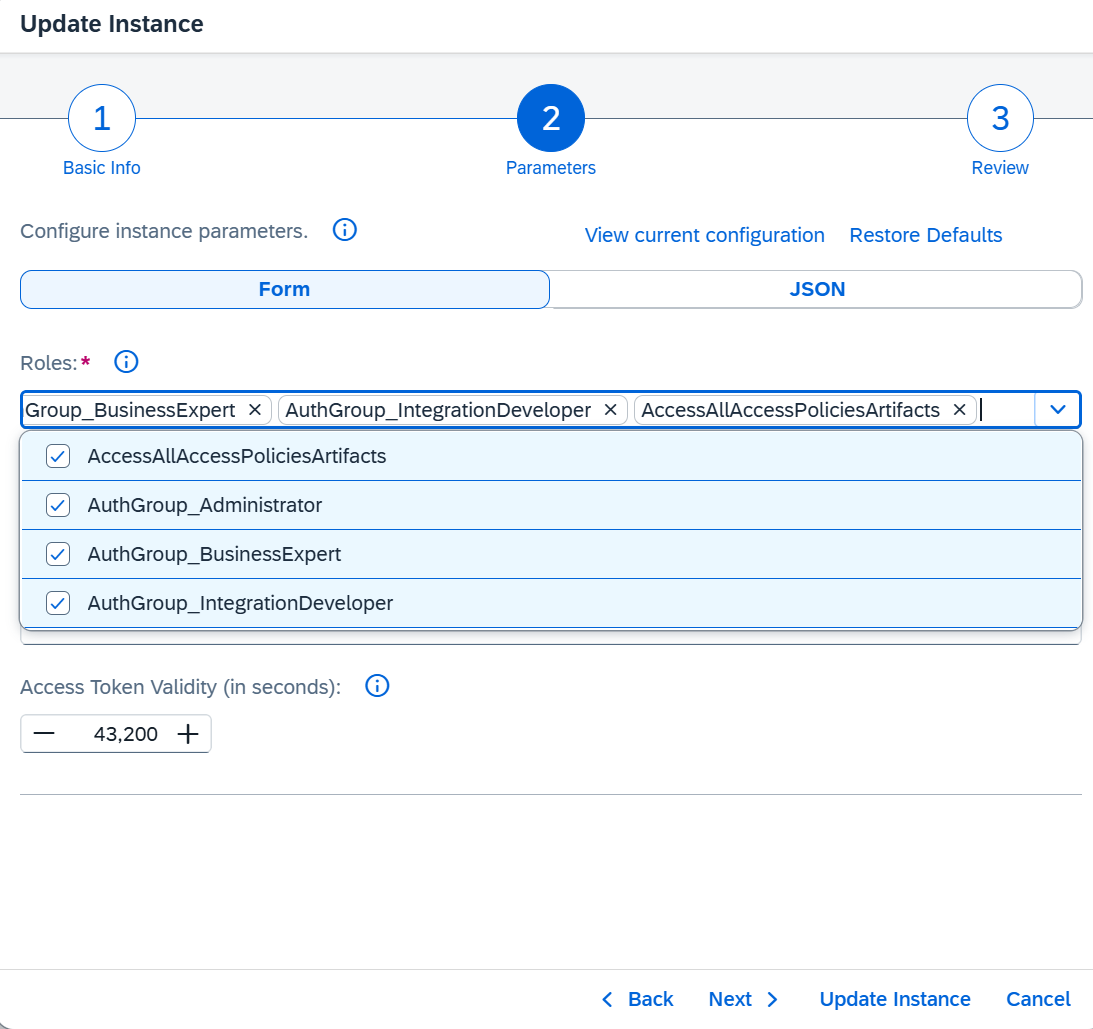
Task: Click the Restore Defaults link
Action: click(x=925, y=235)
